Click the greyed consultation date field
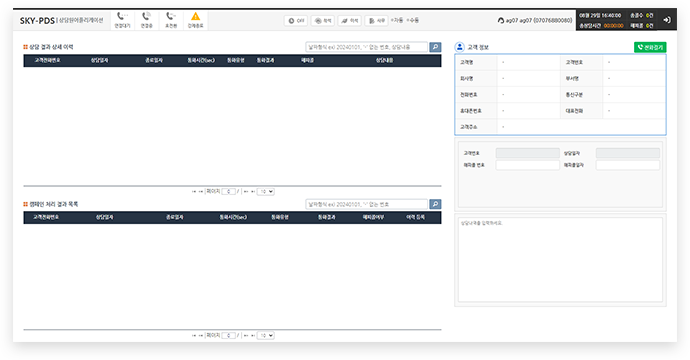The width and height of the screenshot is (690, 360). pos(628,153)
